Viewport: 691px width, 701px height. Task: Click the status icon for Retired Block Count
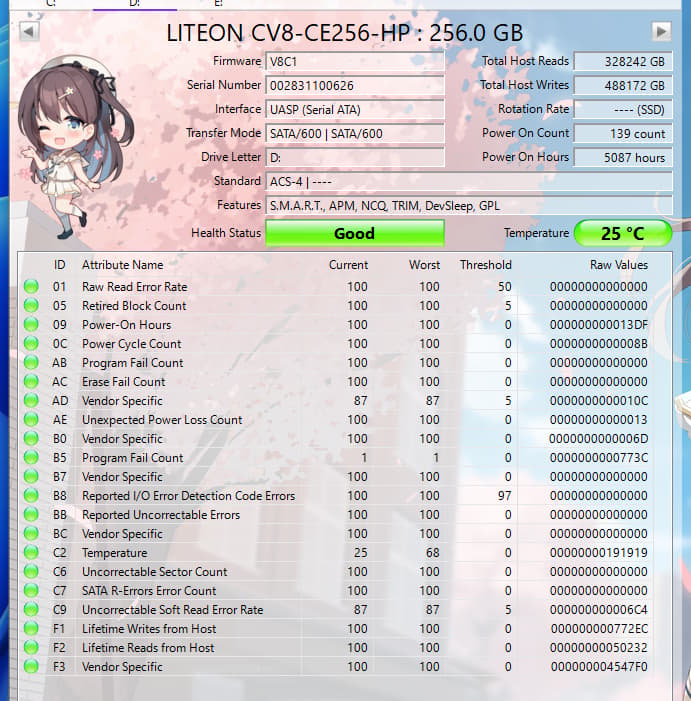coord(31,306)
